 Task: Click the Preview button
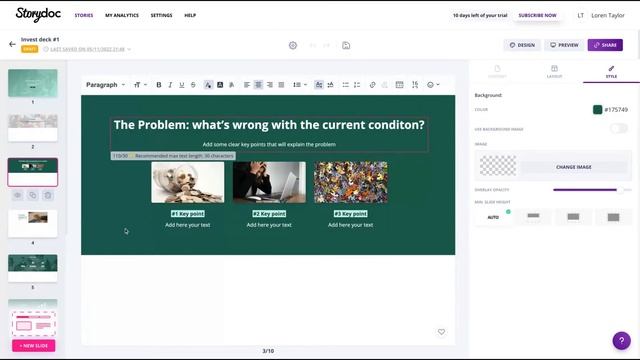(x=564, y=45)
